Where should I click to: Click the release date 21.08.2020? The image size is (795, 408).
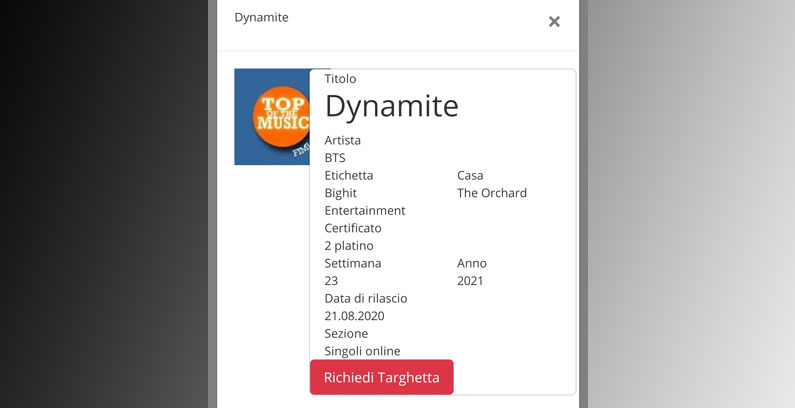point(354,316)
